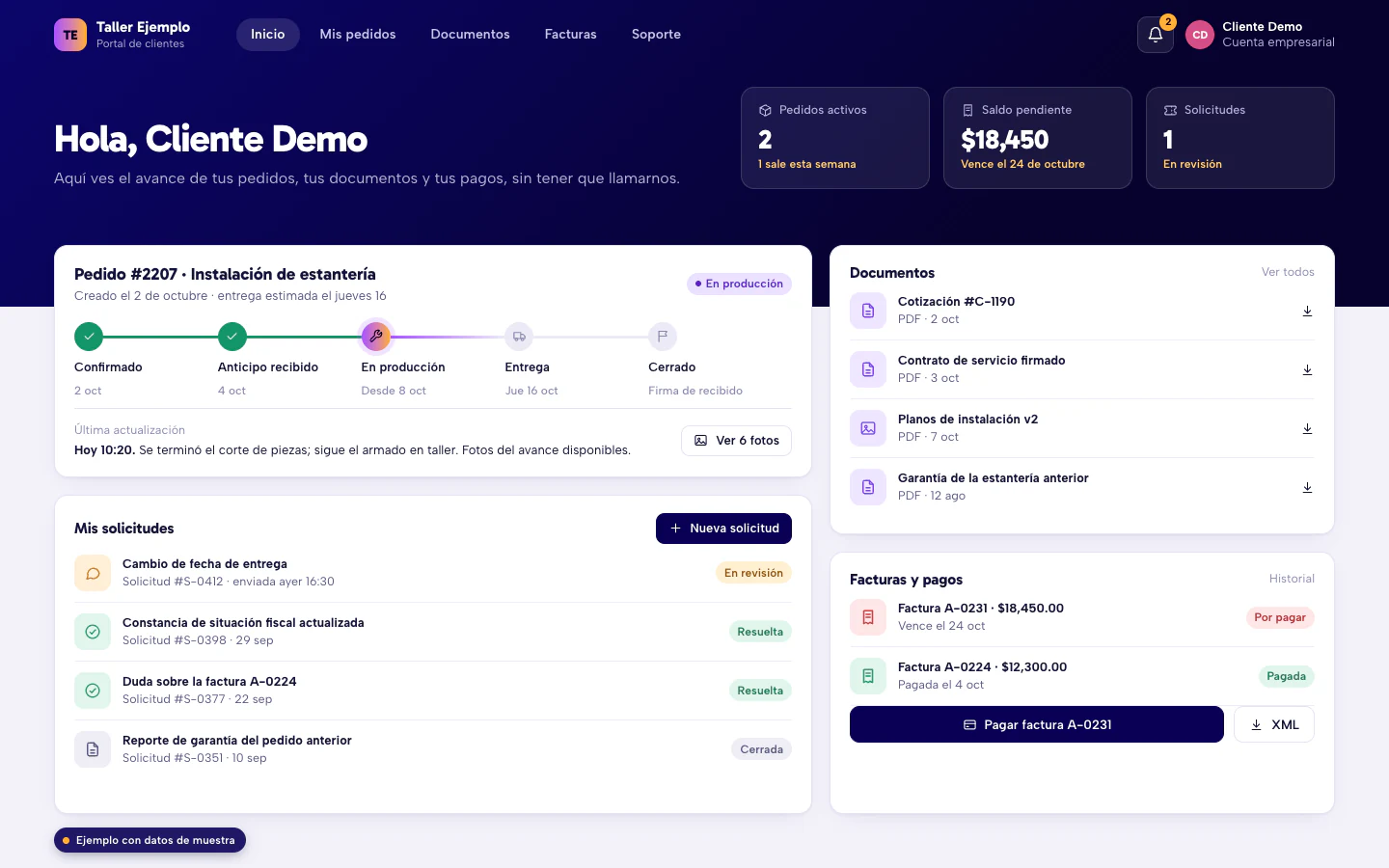The image size is (1389, 868).
Task: Click the Cliente Demo CD avatar
Action: click(x=1200, y=35)
